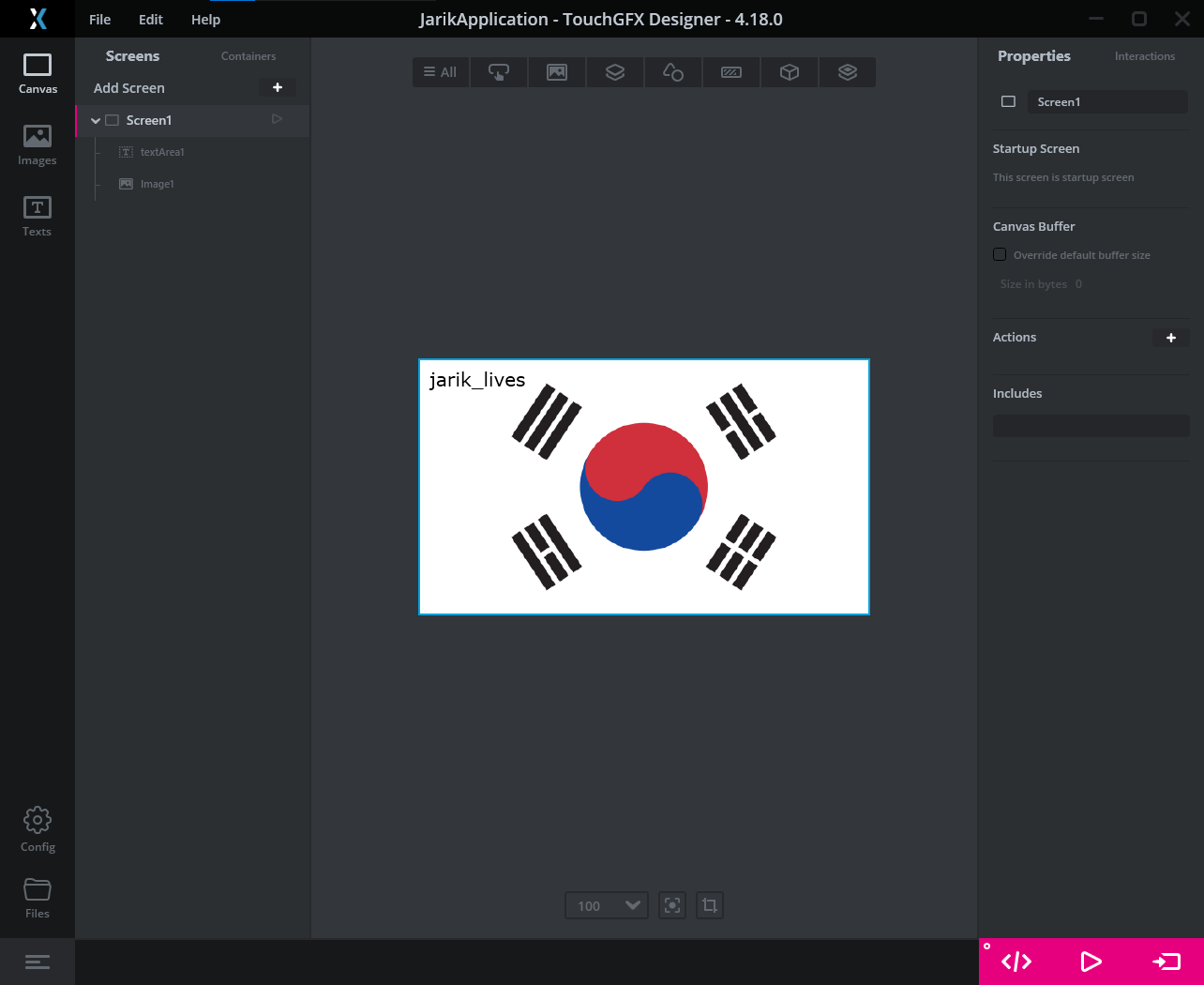Select the Korean flag image on canvas
This screenshot has height=985, width=1204.
[x=644, y=487]
